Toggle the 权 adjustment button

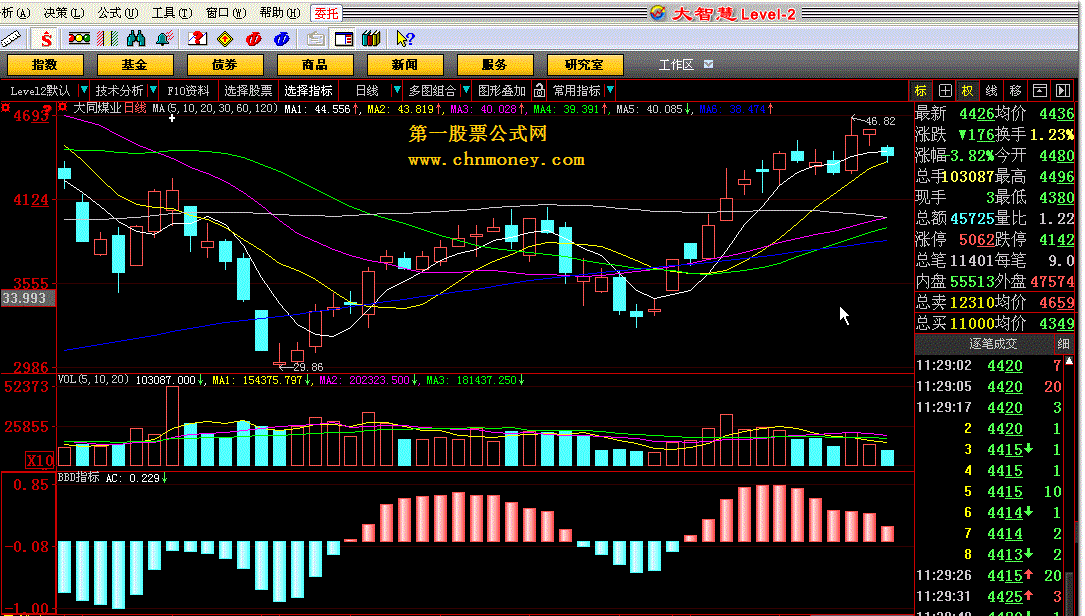click(x=967, y=91)
